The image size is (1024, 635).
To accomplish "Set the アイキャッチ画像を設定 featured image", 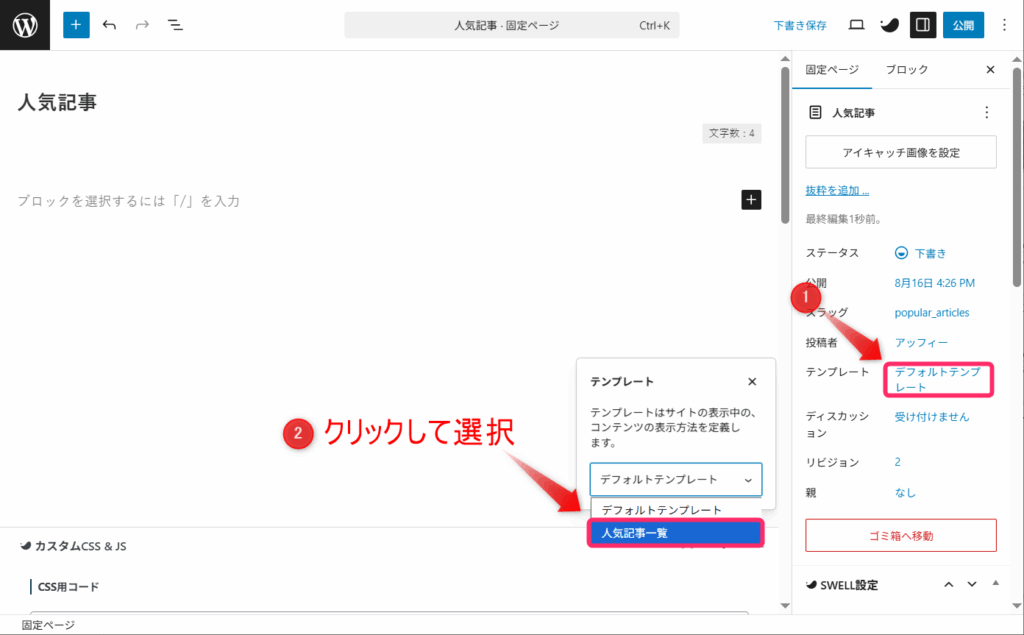I will tap(901, 152).
